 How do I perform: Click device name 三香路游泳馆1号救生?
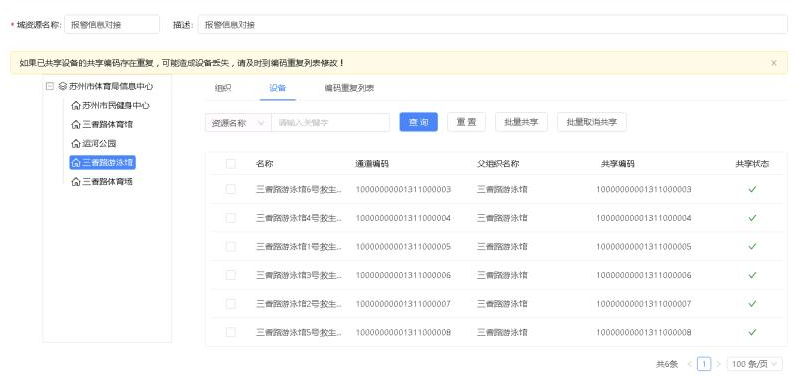[299, 247]
